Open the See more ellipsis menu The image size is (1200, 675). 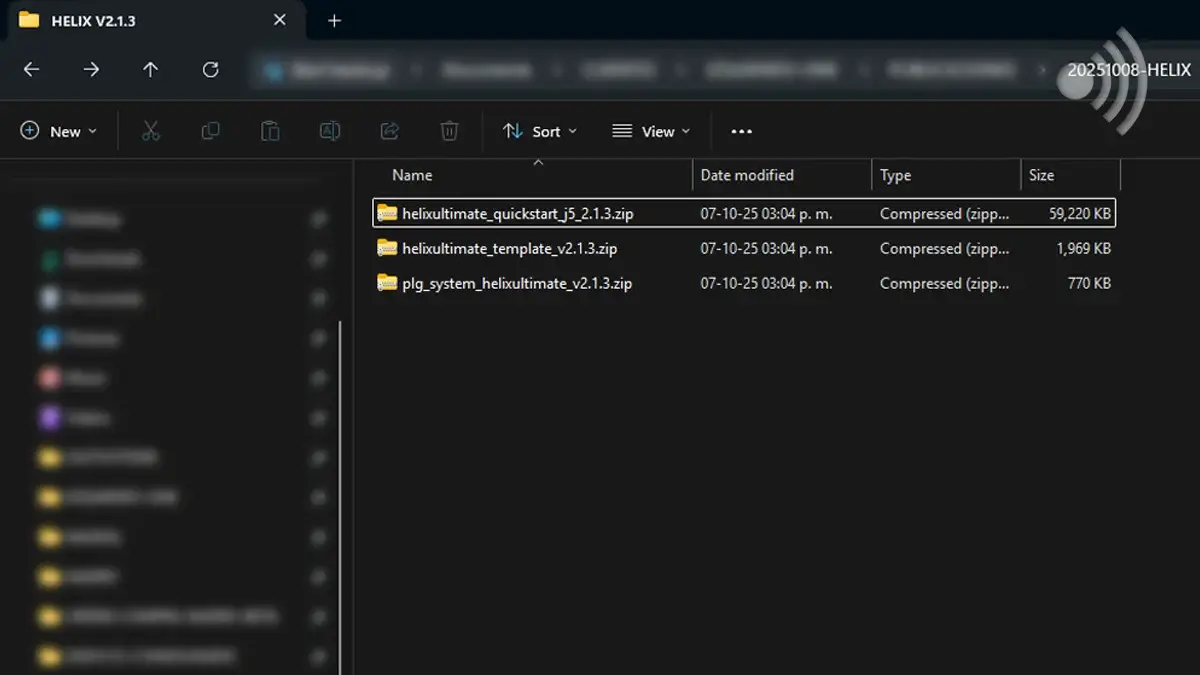click(x=741, y=131)
